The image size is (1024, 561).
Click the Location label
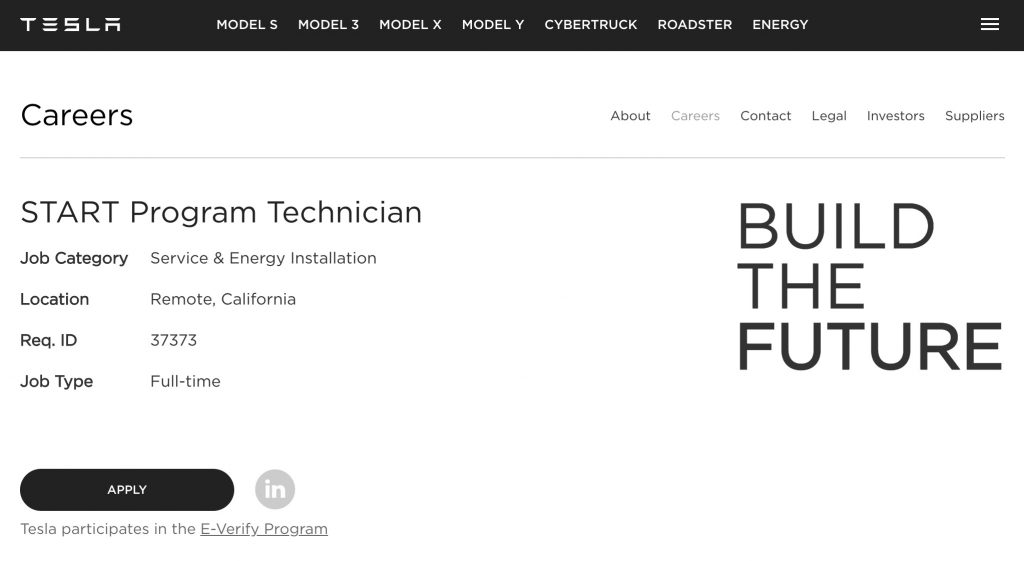(54, 299)
